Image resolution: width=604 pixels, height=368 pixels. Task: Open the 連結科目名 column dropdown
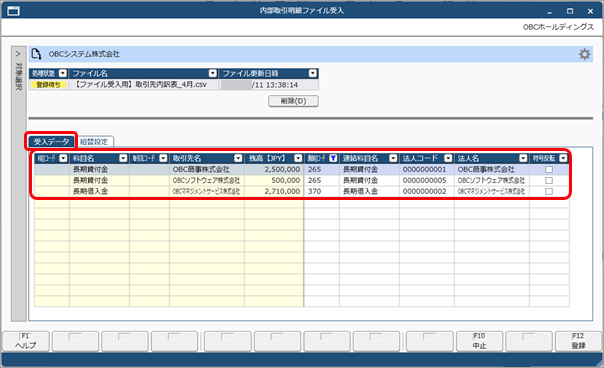(393, 158)
